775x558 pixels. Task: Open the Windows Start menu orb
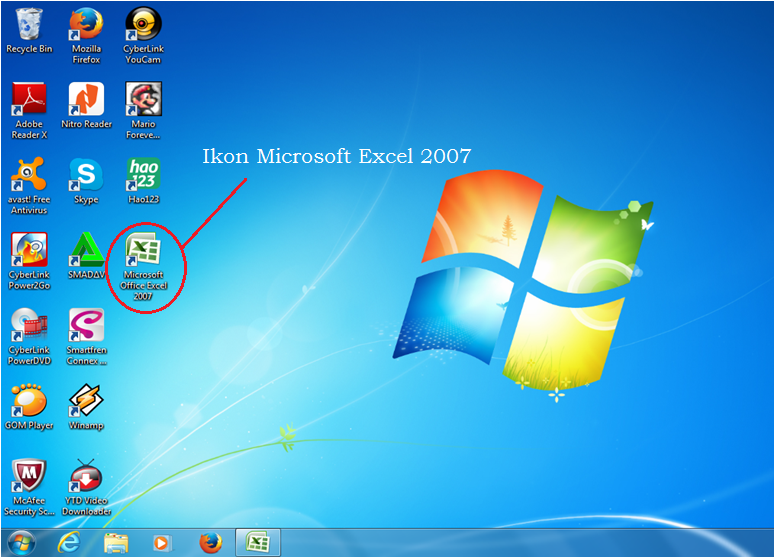click(x=21, y=543)
